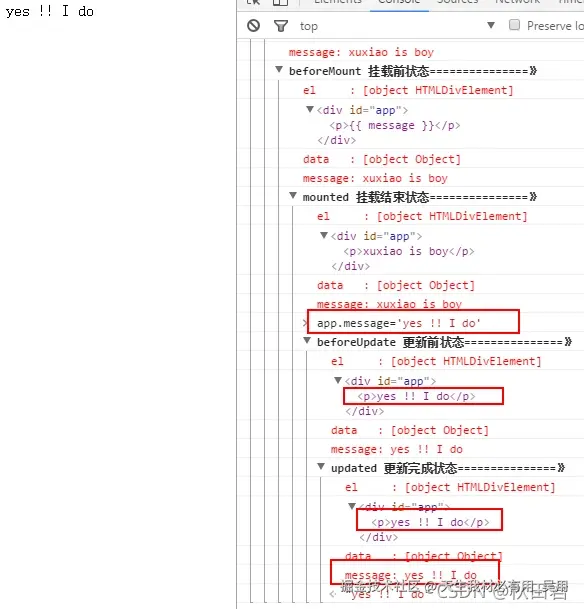Collapse div#app node under beforeMount
Screen dimensions: 584x609
click(x=310, y=109)
